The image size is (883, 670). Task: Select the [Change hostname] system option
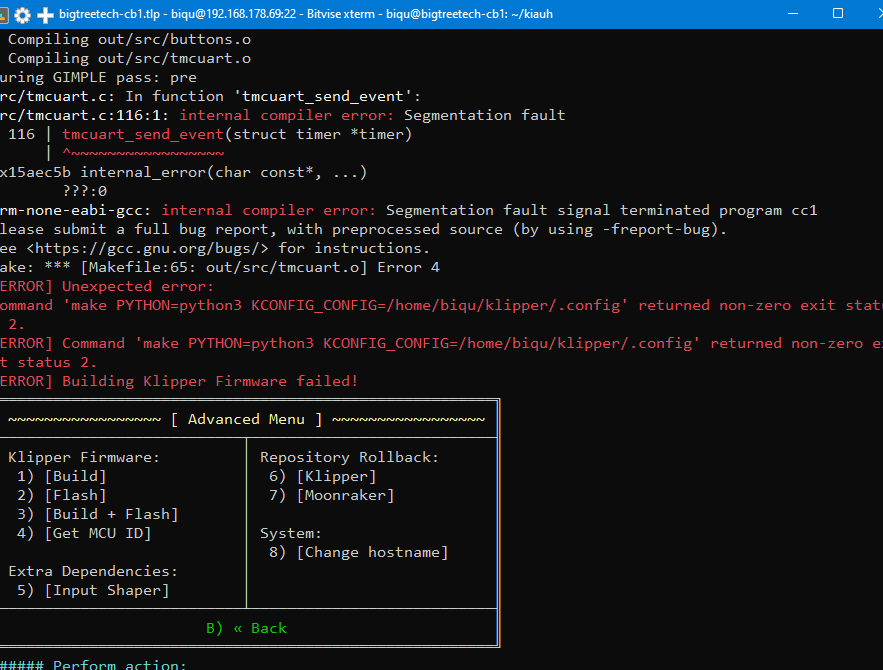point(372,552)
